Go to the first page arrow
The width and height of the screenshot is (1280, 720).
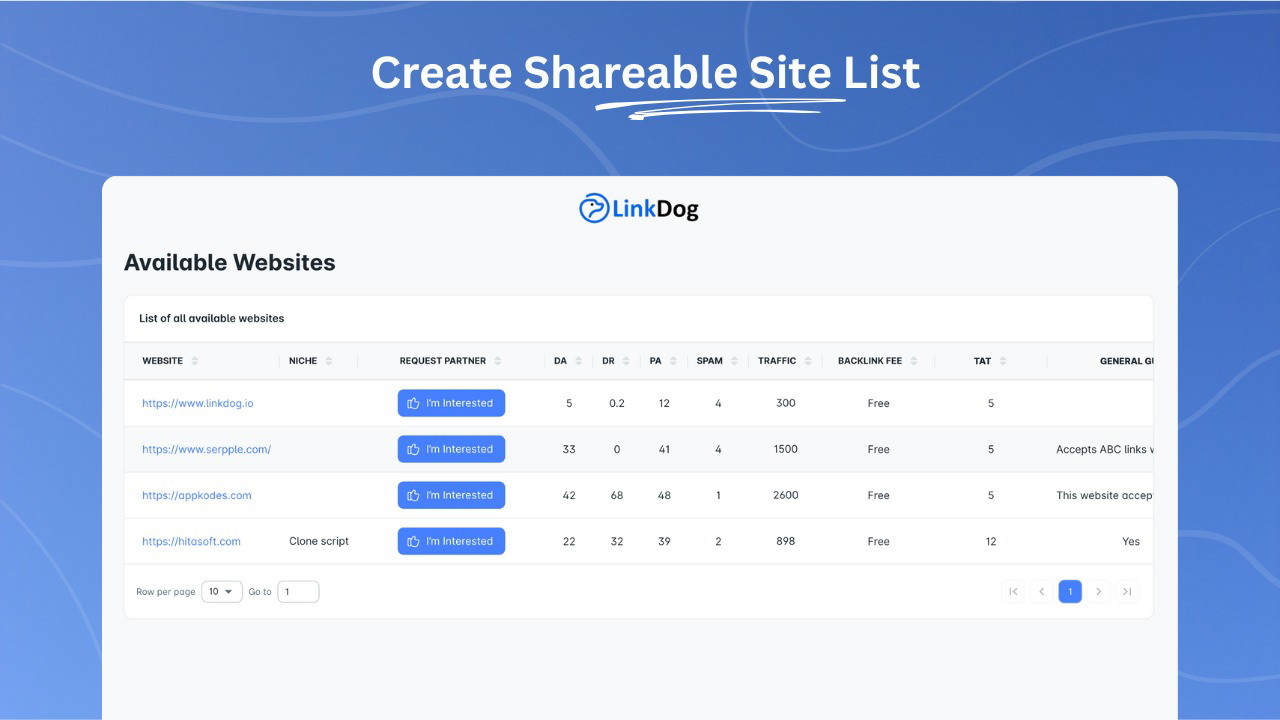[x=1013, y=592]
